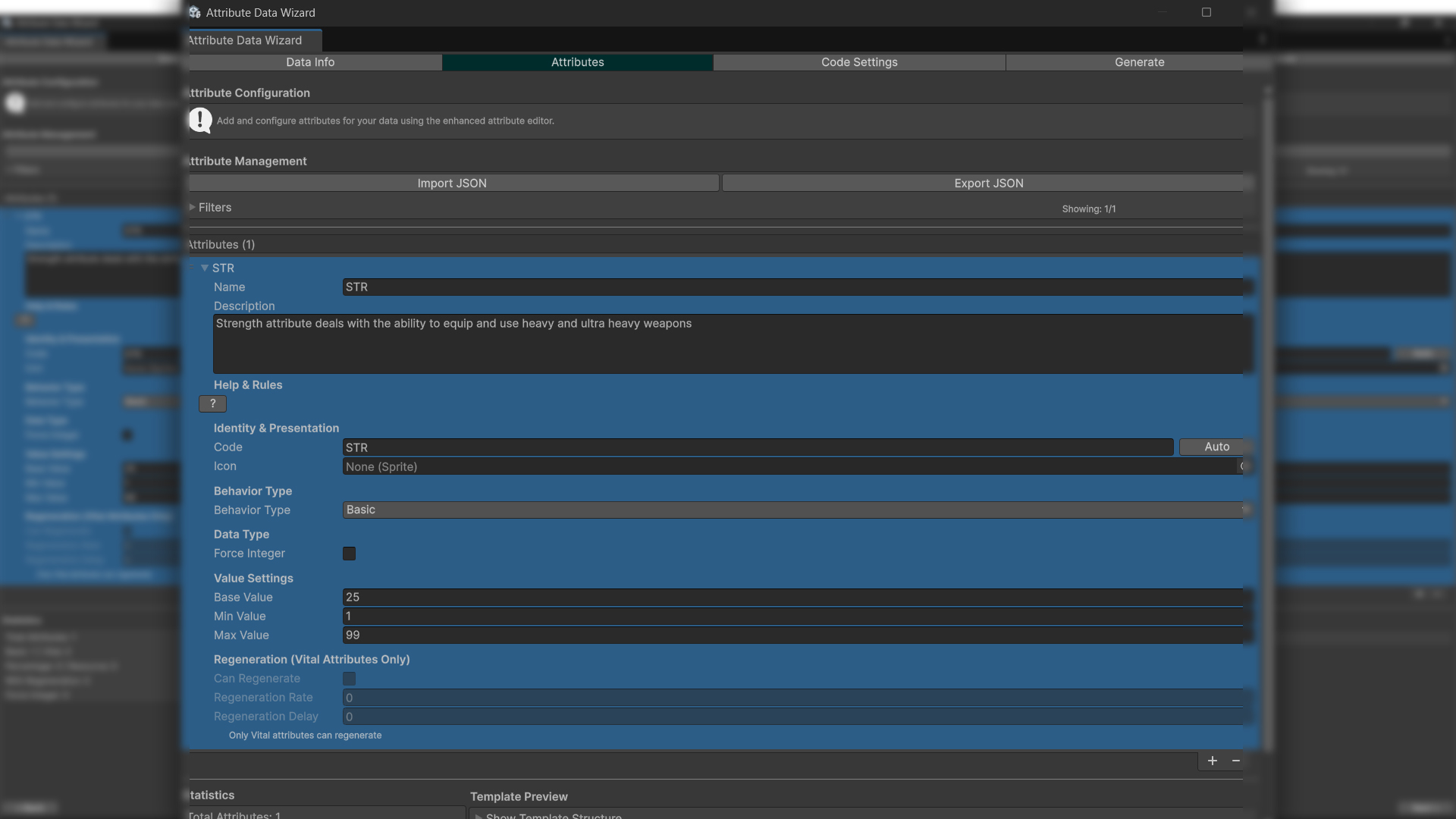The height and width of the screenshot is (819, 1456).
Task: Toggle the Force Integer checkbox
Action: (x=349, y=554)
